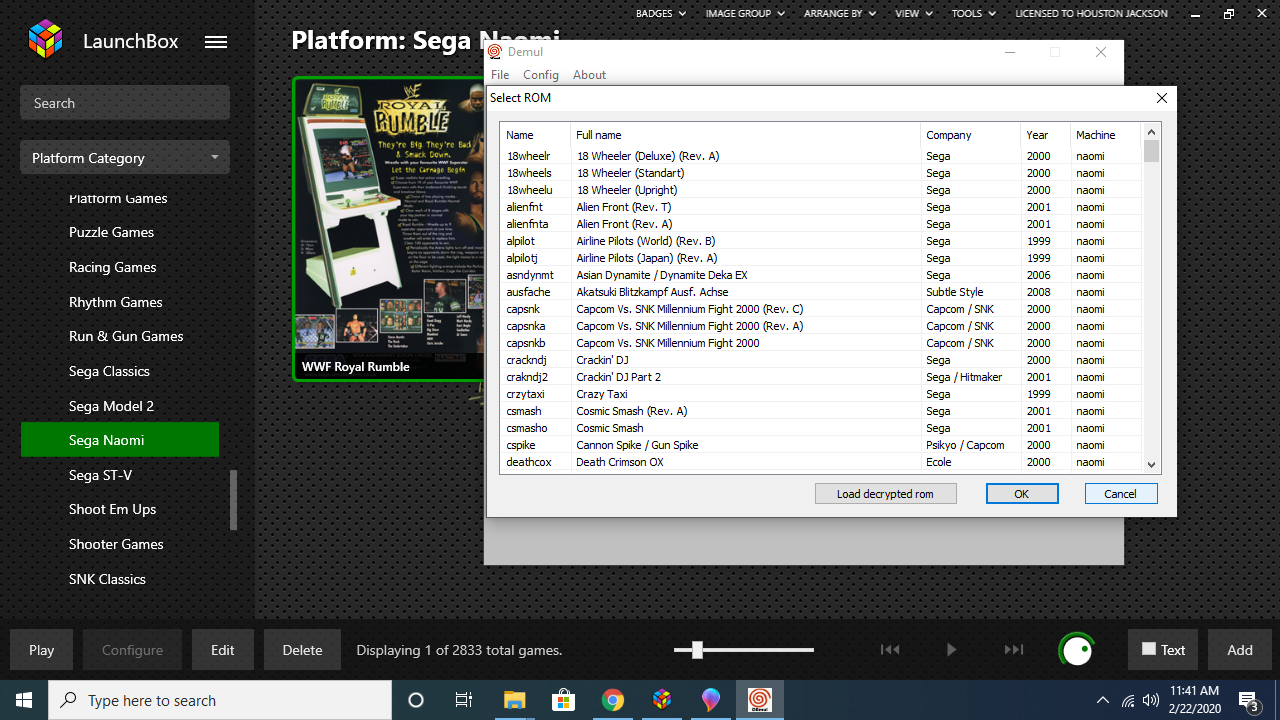
Task: Skip to the previous track icon
Action: point(889,649)
